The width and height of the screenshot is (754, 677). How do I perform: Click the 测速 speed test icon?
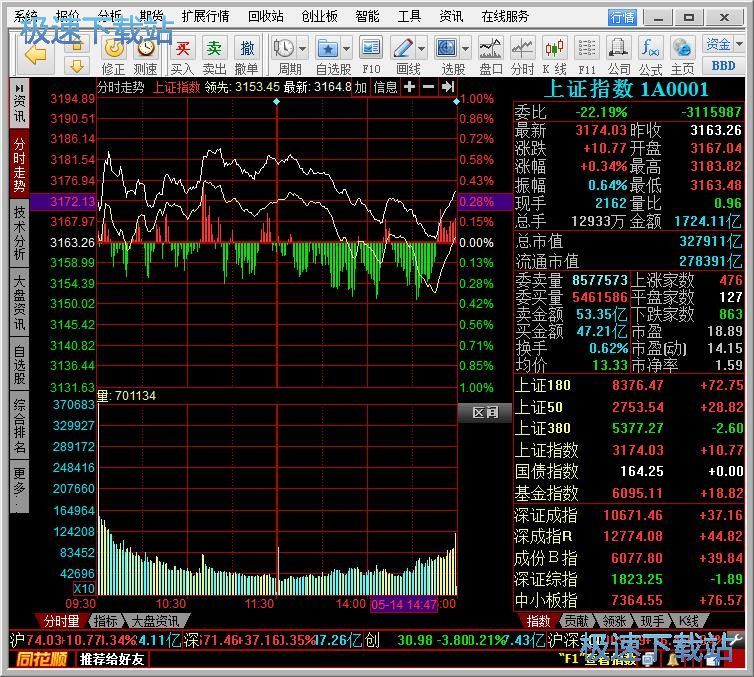[146, 54]
